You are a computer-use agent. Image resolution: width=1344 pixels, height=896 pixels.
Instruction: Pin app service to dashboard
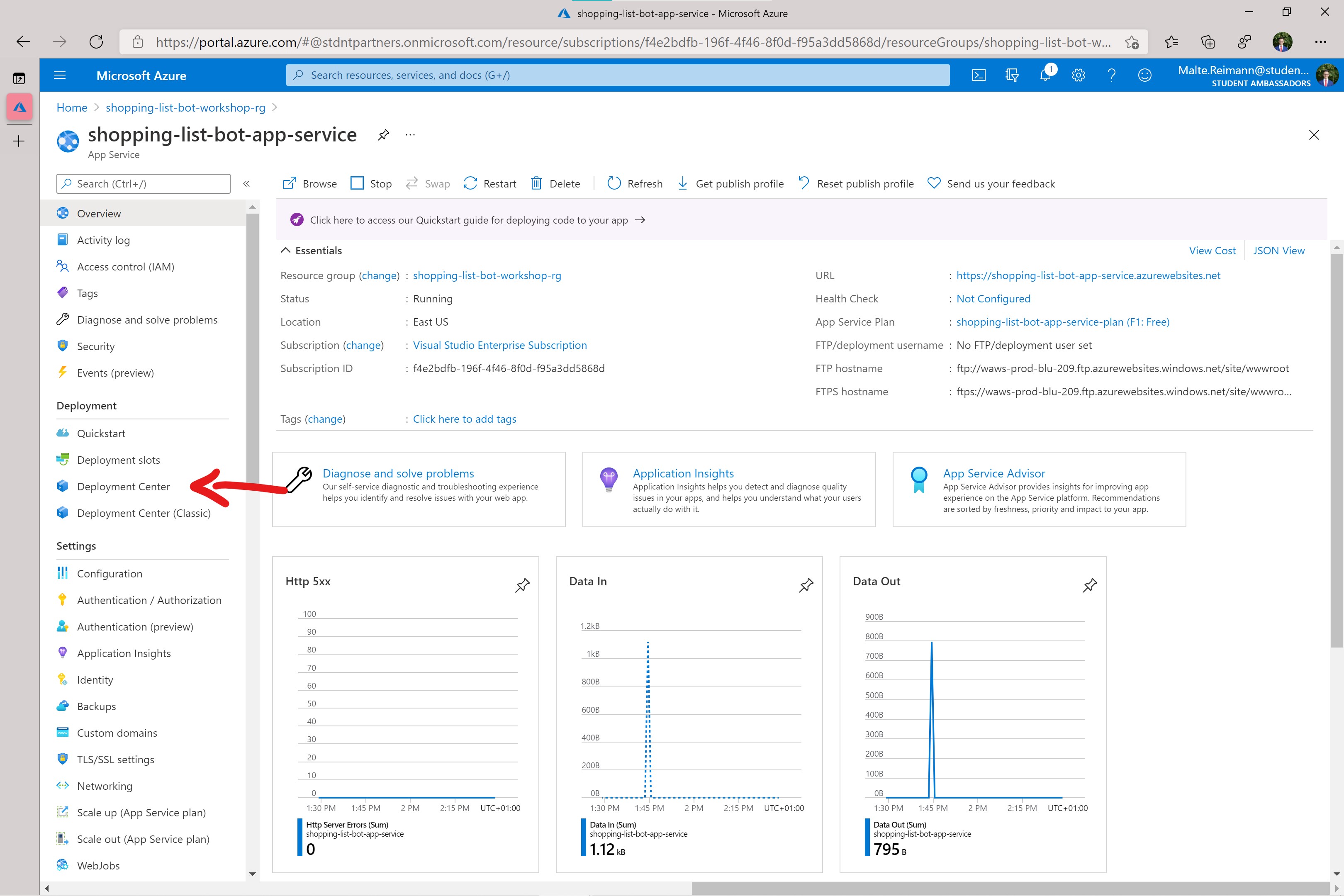point(383,135)
